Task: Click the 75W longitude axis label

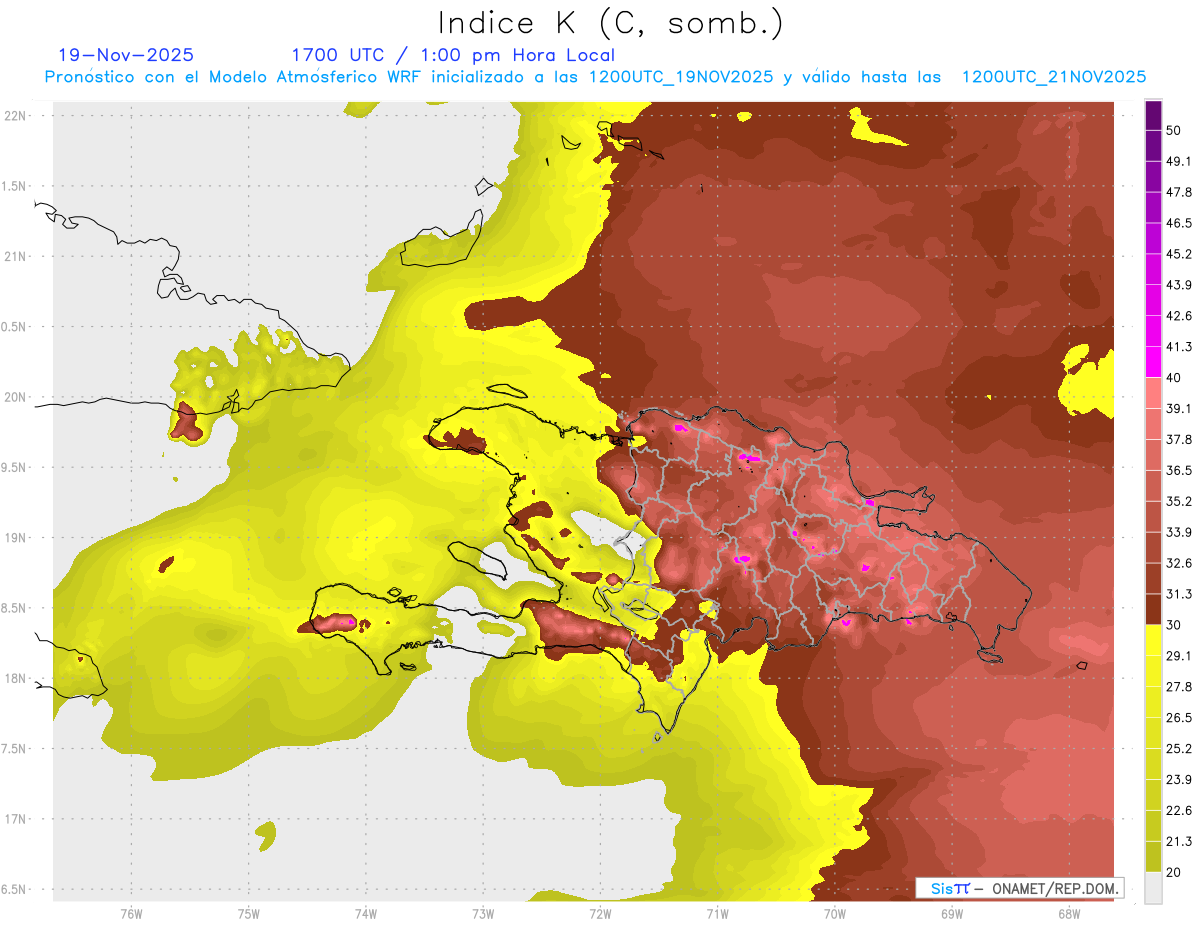Action: [249, 913]
